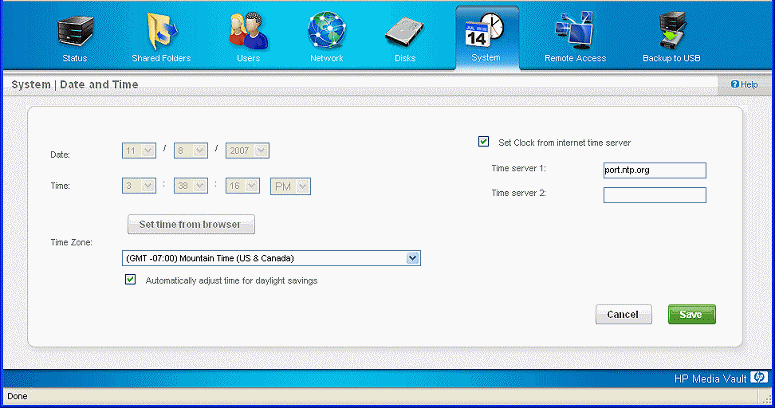
Task: Toggle automatically adjust for daylight savings
Action: (x=130, y=280)
